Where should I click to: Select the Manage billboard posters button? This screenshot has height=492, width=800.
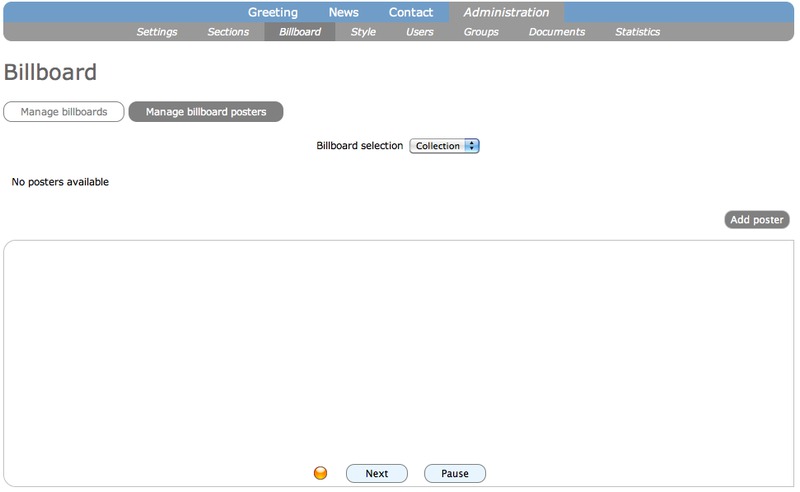(x=206, y=112)
